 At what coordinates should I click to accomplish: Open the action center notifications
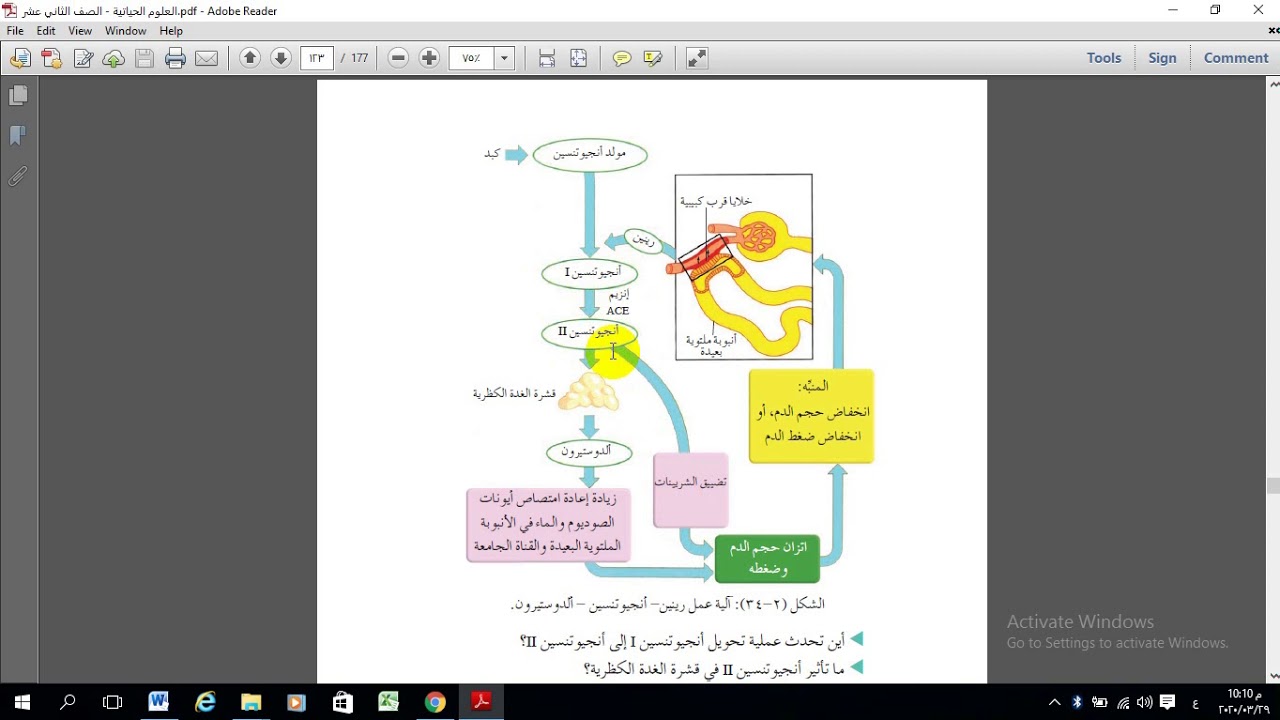(x=1167, y=702)
